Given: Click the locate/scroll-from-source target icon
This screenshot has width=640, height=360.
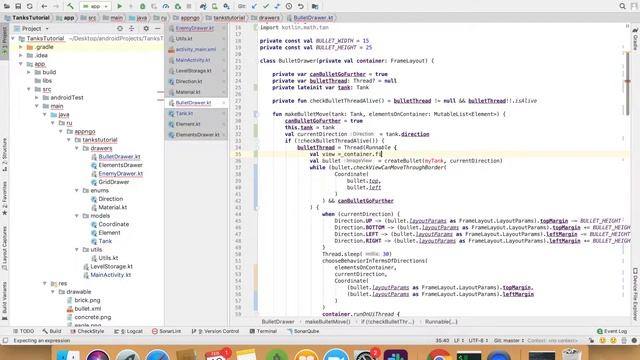Looking at the screenshot, I should click(x=120, y=29).
